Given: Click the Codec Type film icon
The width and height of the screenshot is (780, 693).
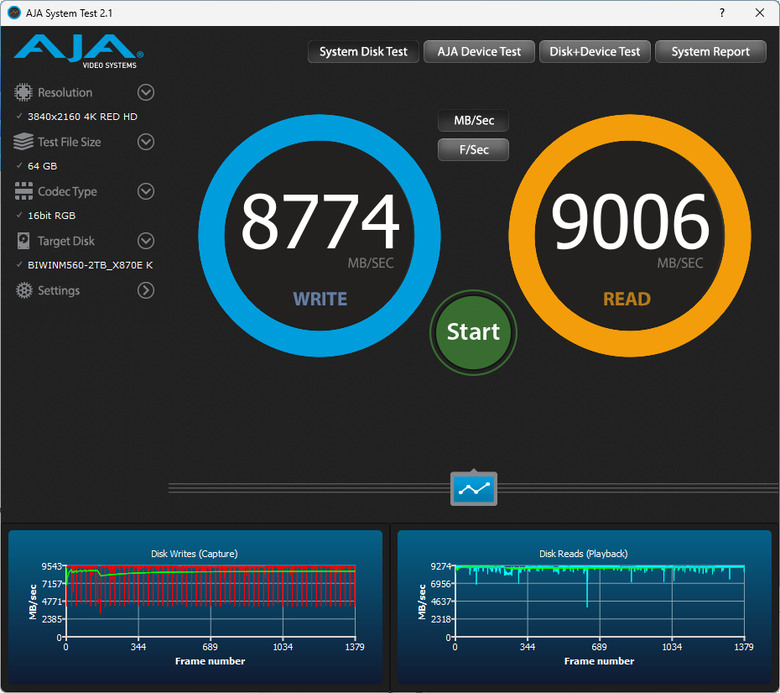Looking at the screenshot, I should point(23,191).
